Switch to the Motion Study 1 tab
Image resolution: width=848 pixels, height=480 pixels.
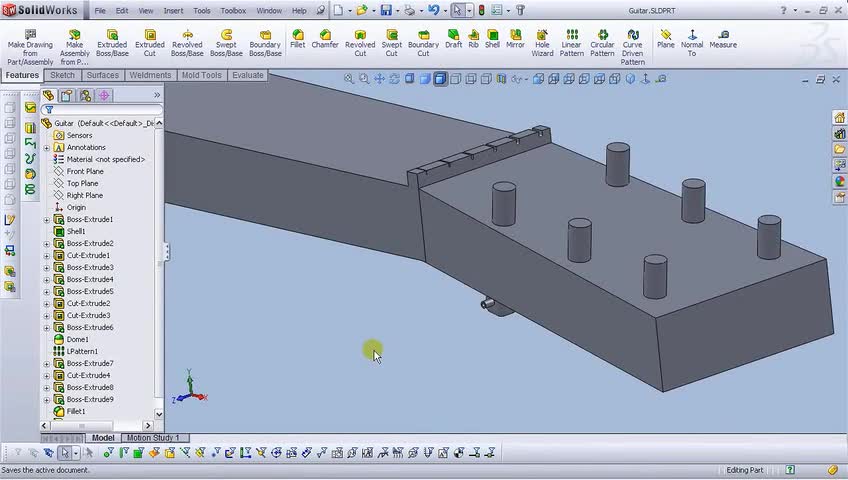tap(152, 438)
